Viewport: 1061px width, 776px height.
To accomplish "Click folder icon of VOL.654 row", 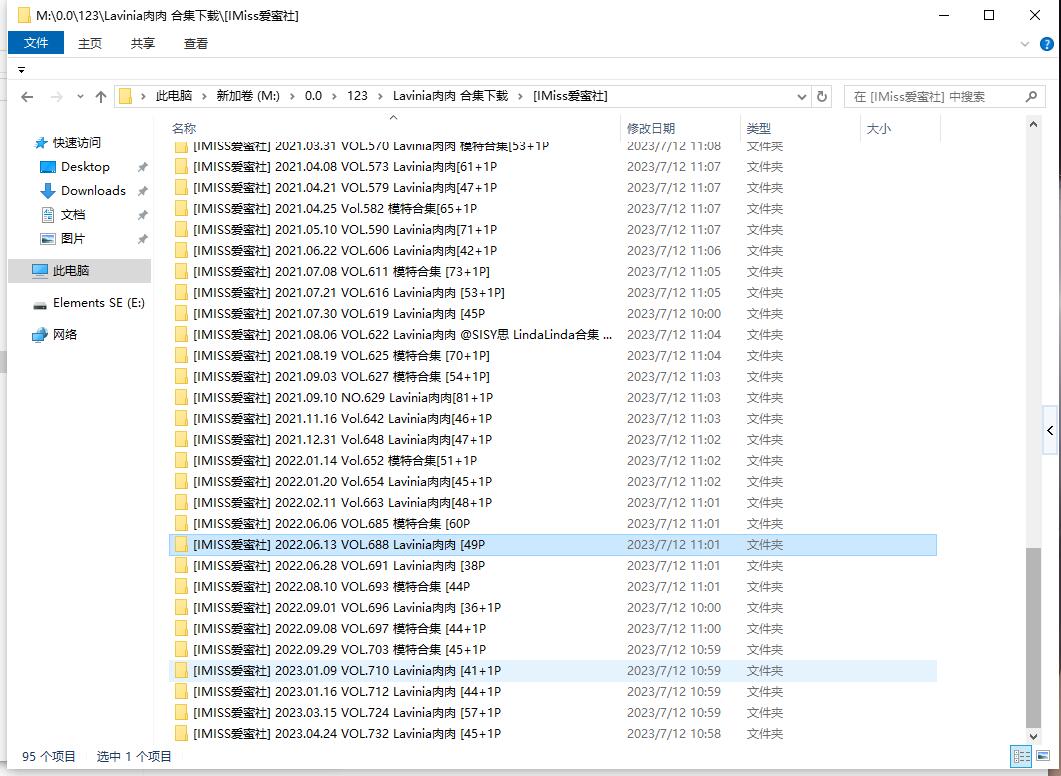I will (x=181, y=482).
